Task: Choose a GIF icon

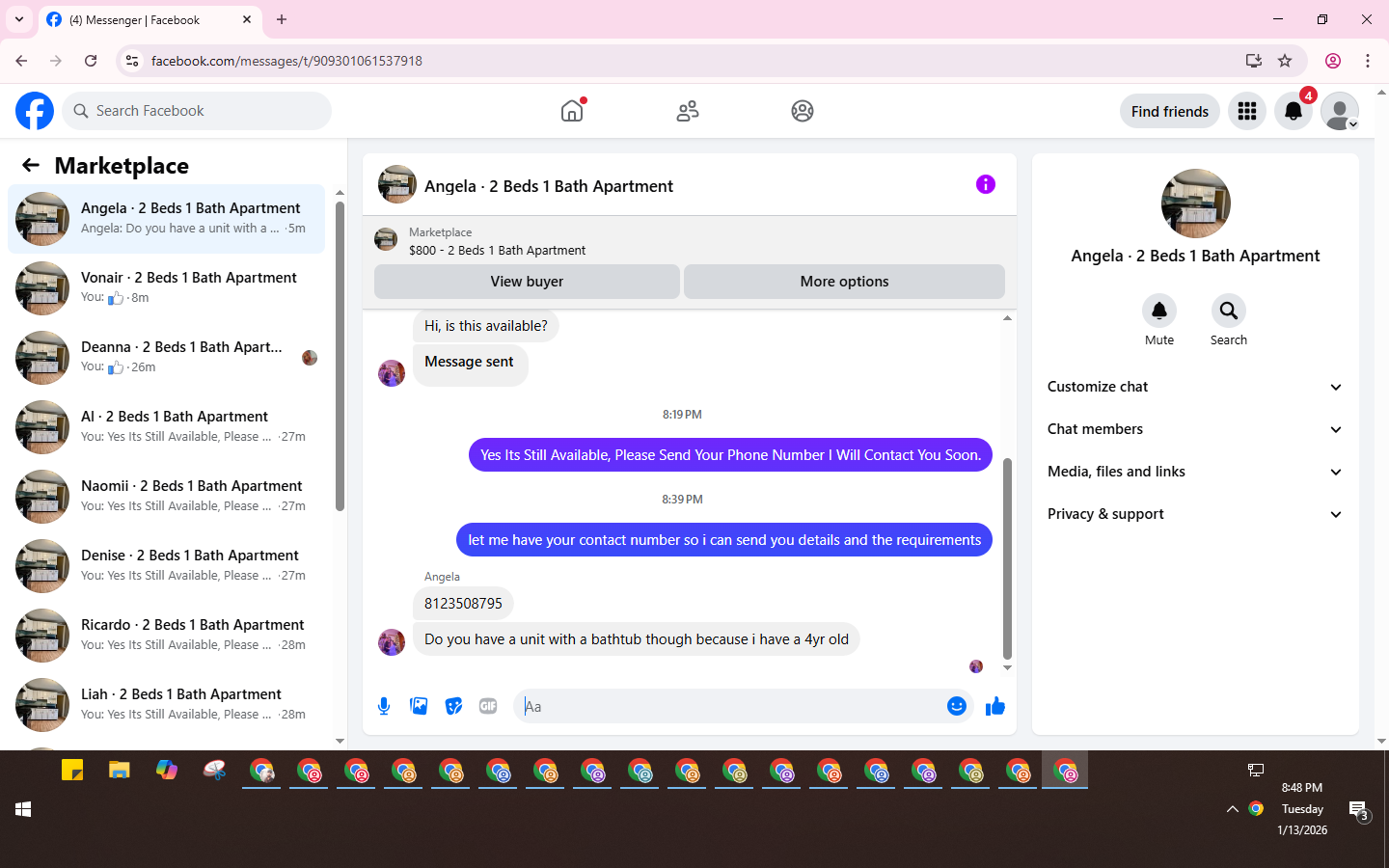Action: (x=488, y=706)
